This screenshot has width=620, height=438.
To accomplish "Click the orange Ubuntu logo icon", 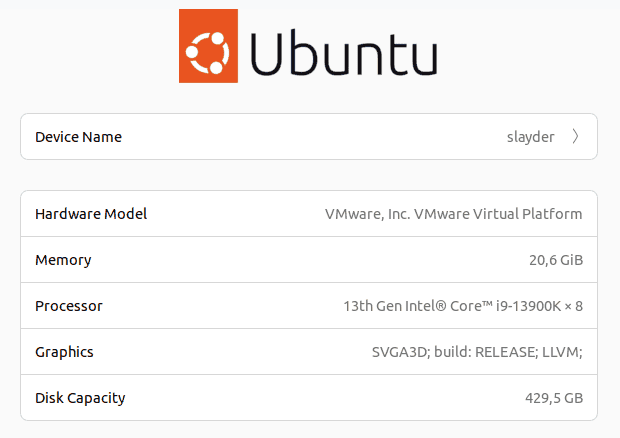I will tap(208, 46).
